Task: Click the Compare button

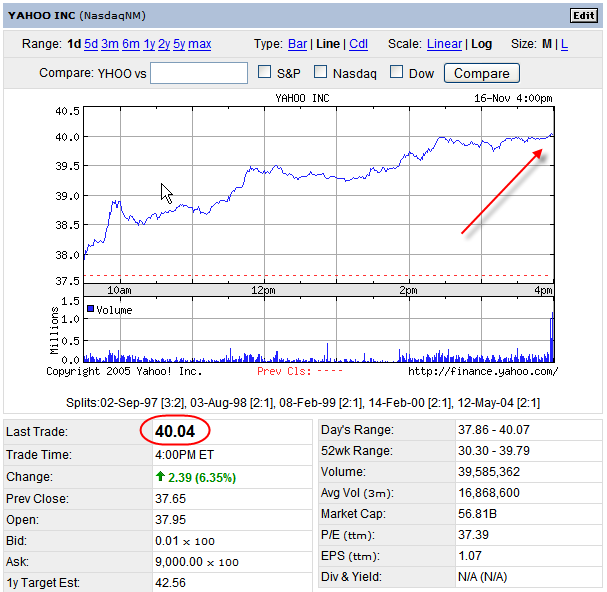Action: point(482,73)
